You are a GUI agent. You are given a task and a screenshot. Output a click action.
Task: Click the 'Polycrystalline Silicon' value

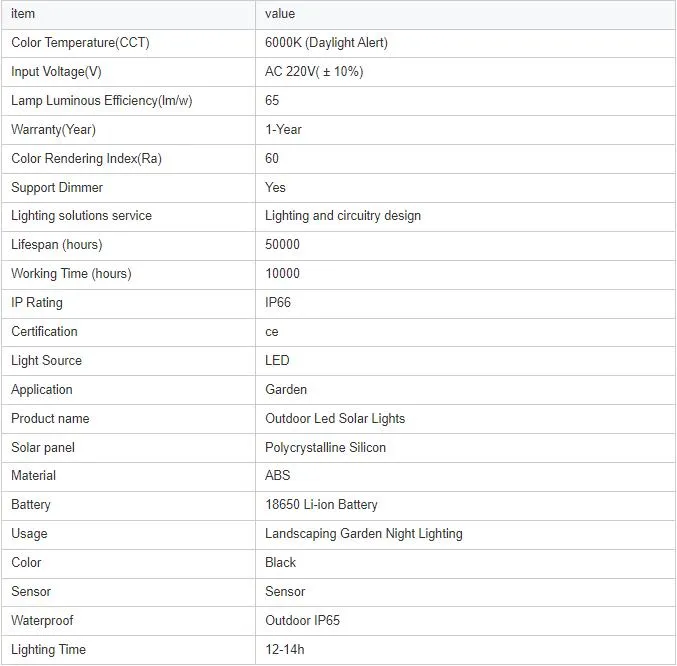coord(325,448)
